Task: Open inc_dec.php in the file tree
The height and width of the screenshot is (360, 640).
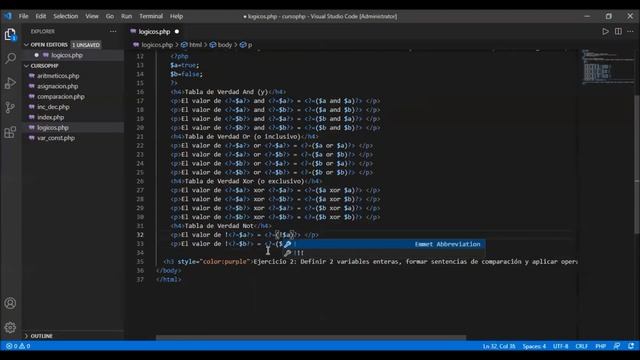Action: [73, 107]
